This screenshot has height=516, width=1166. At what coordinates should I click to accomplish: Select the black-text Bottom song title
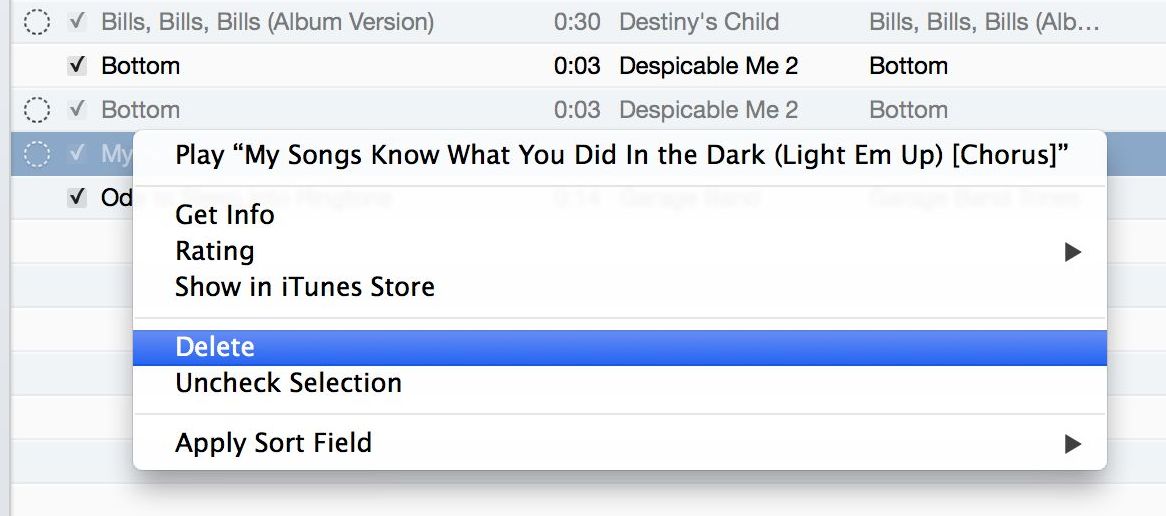click(141, 66)
